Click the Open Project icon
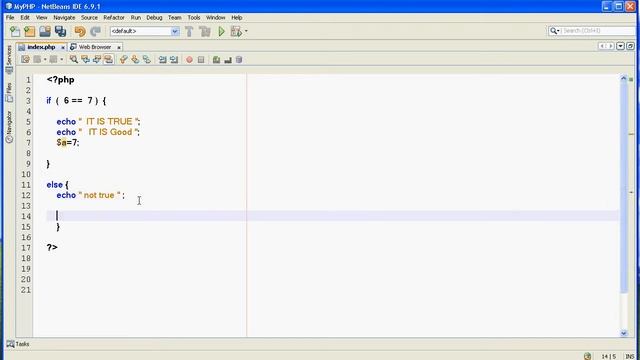 [x=45, y=31]
